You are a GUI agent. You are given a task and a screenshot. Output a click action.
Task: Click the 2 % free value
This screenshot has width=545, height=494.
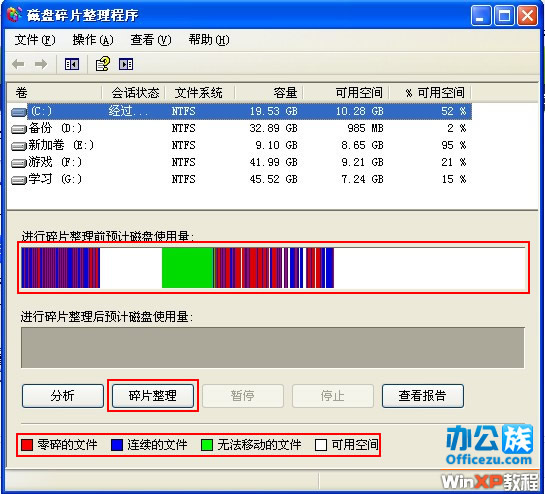point(457,128)
